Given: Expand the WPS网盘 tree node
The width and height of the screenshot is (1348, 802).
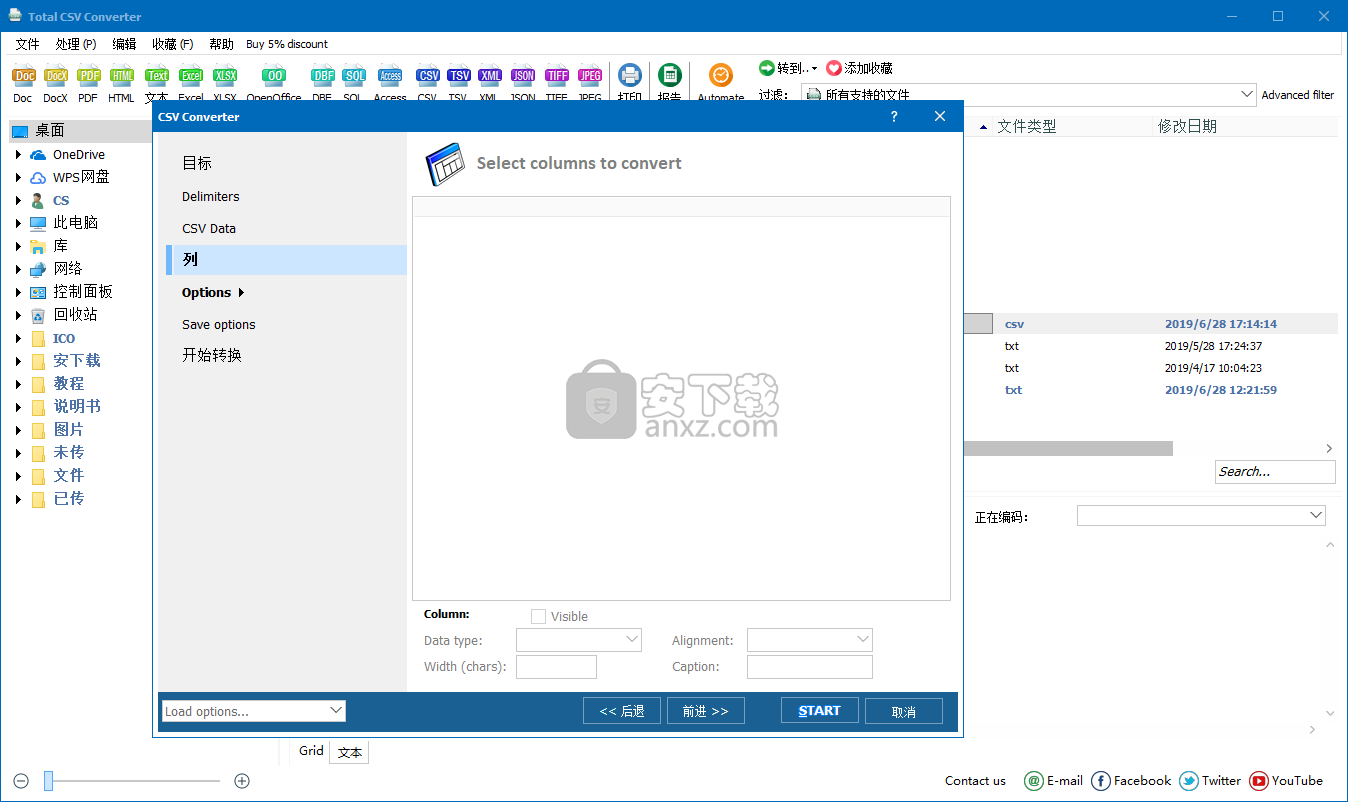Looking at the screenshot, I should (18, 178).
